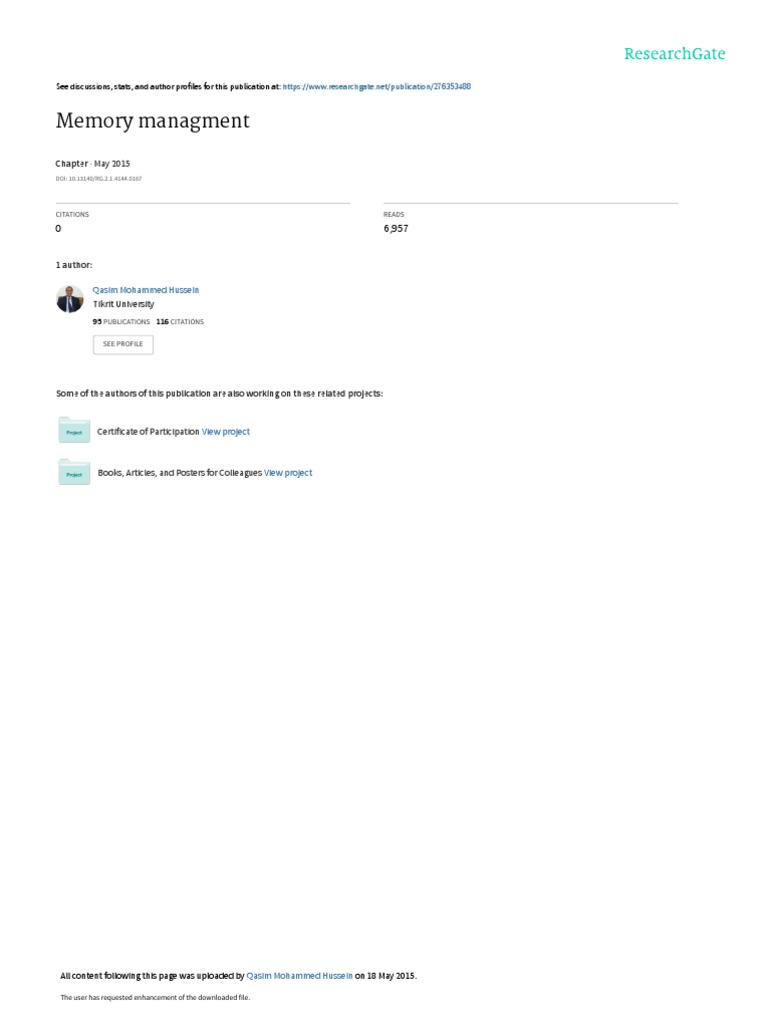Click the SEE PROFILE button
Viewport: 768px width, 1024px height.
(123, 344)
